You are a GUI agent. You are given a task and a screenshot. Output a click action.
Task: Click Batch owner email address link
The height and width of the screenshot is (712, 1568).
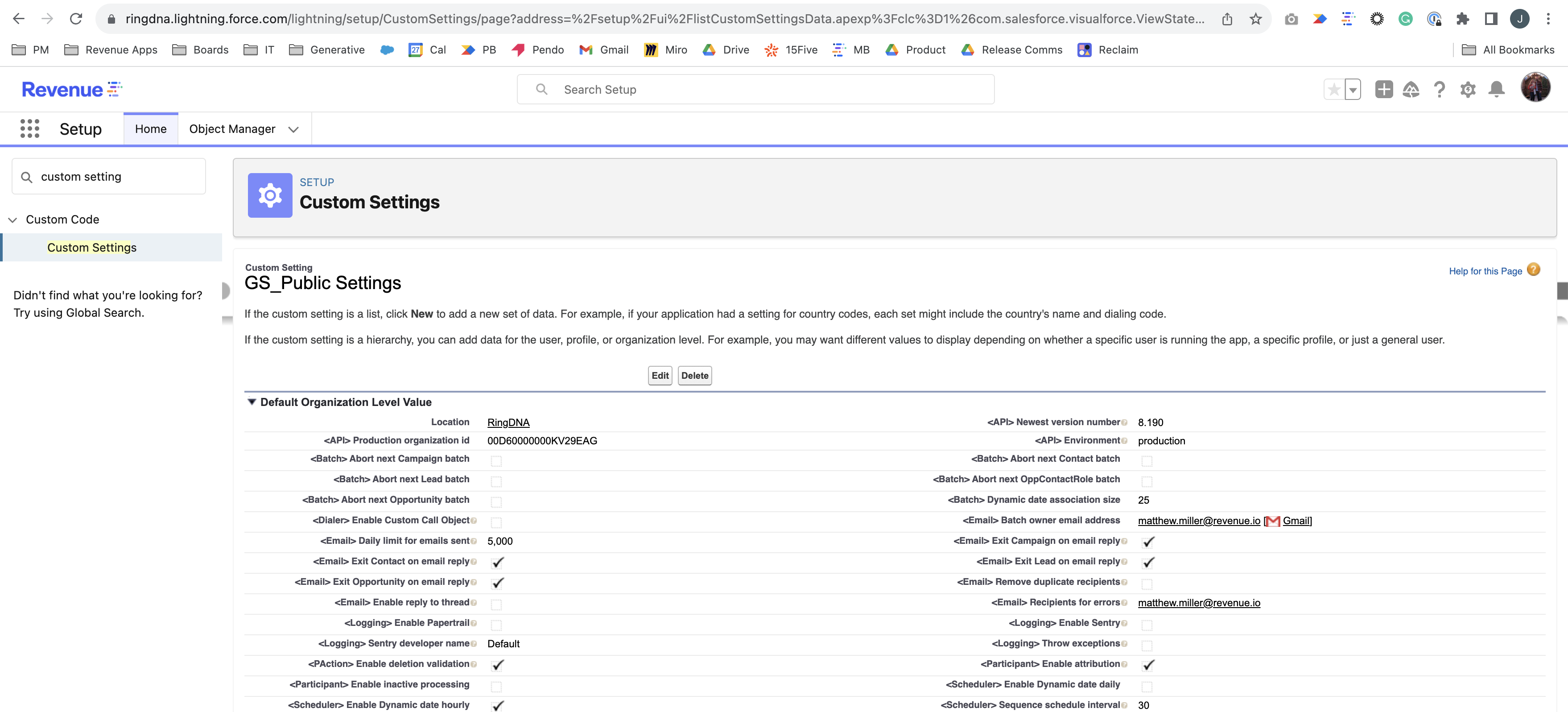pos(1199,520)
